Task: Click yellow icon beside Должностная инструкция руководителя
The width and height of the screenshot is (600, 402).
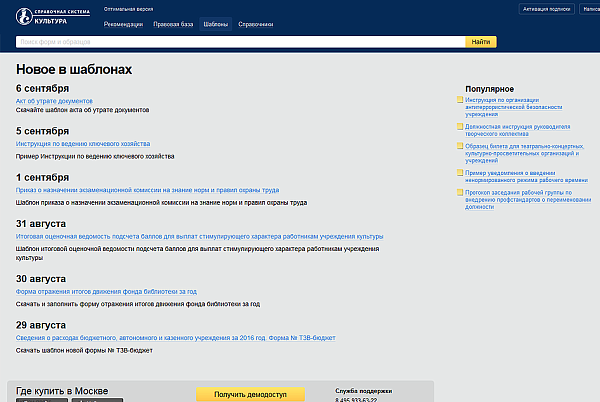Action: tap(460, 127)
